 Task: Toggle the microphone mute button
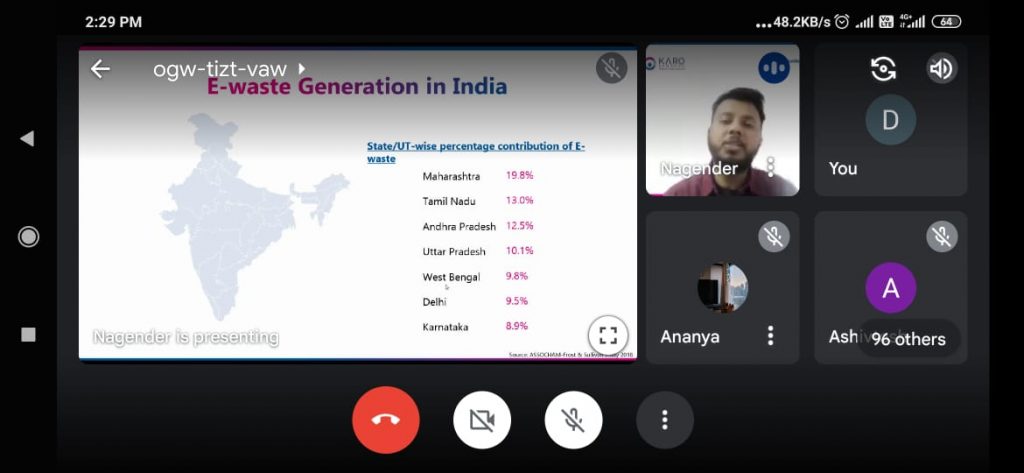[x=573, y=420]
